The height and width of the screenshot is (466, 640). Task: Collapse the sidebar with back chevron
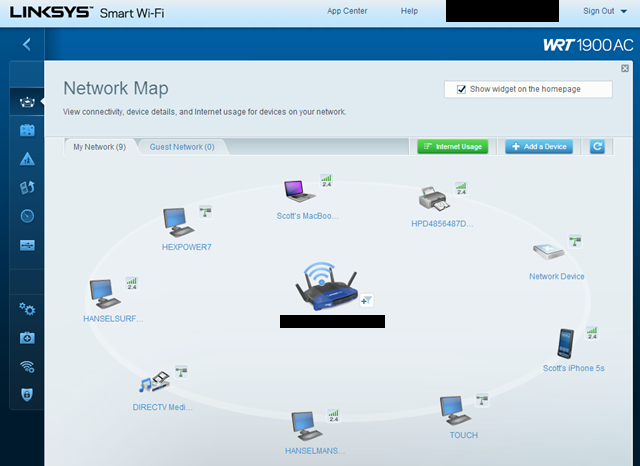tap(26, 44)
